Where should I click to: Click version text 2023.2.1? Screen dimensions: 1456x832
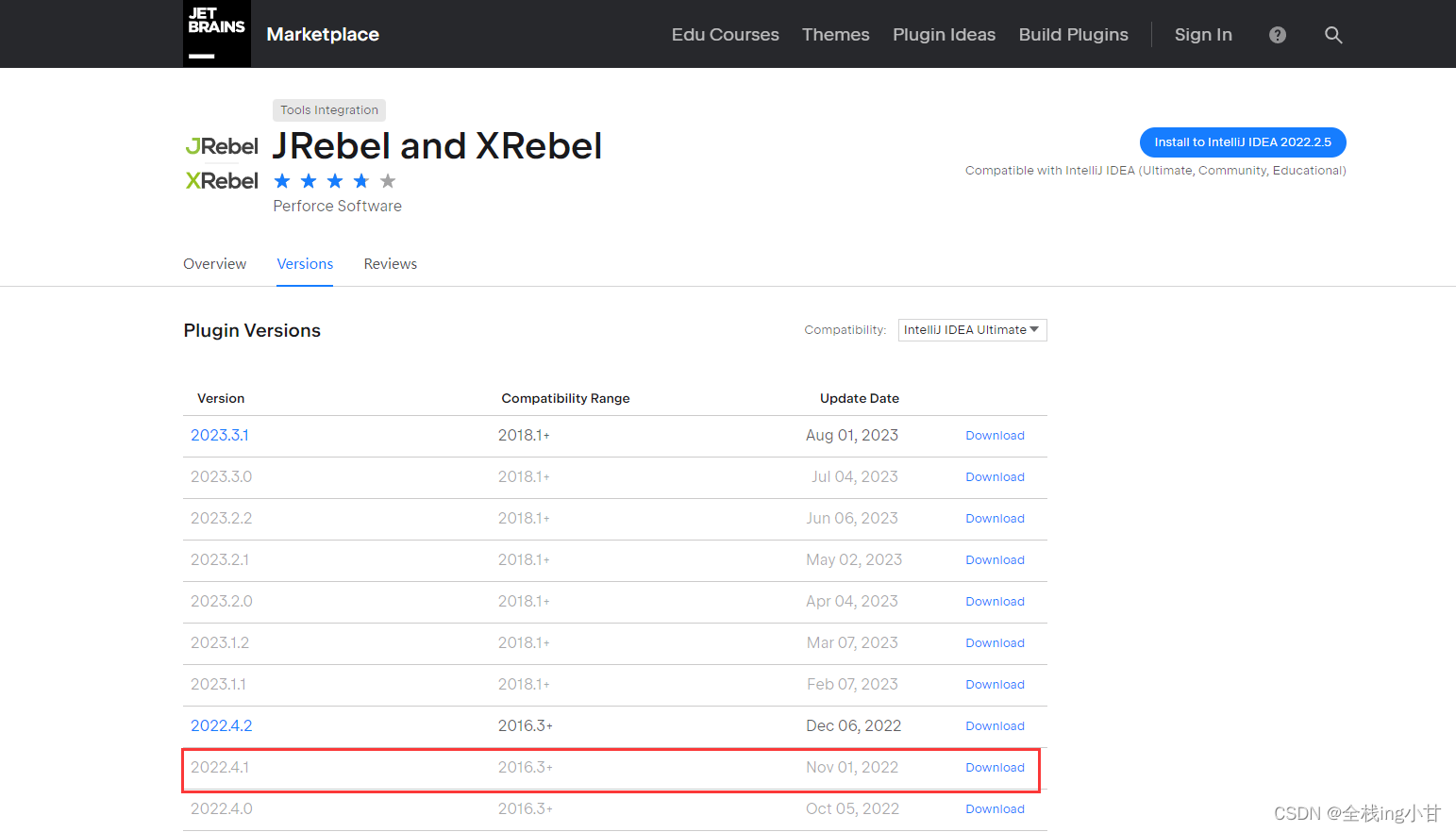click(220, 559)
